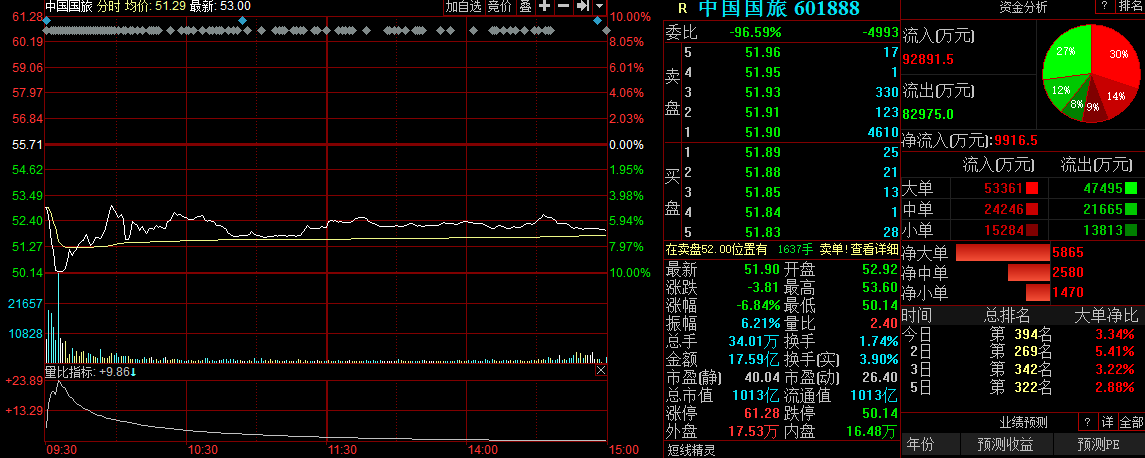Click the sell 3 price 51.93
The image size is (1145, 458).
coord(763,92)
